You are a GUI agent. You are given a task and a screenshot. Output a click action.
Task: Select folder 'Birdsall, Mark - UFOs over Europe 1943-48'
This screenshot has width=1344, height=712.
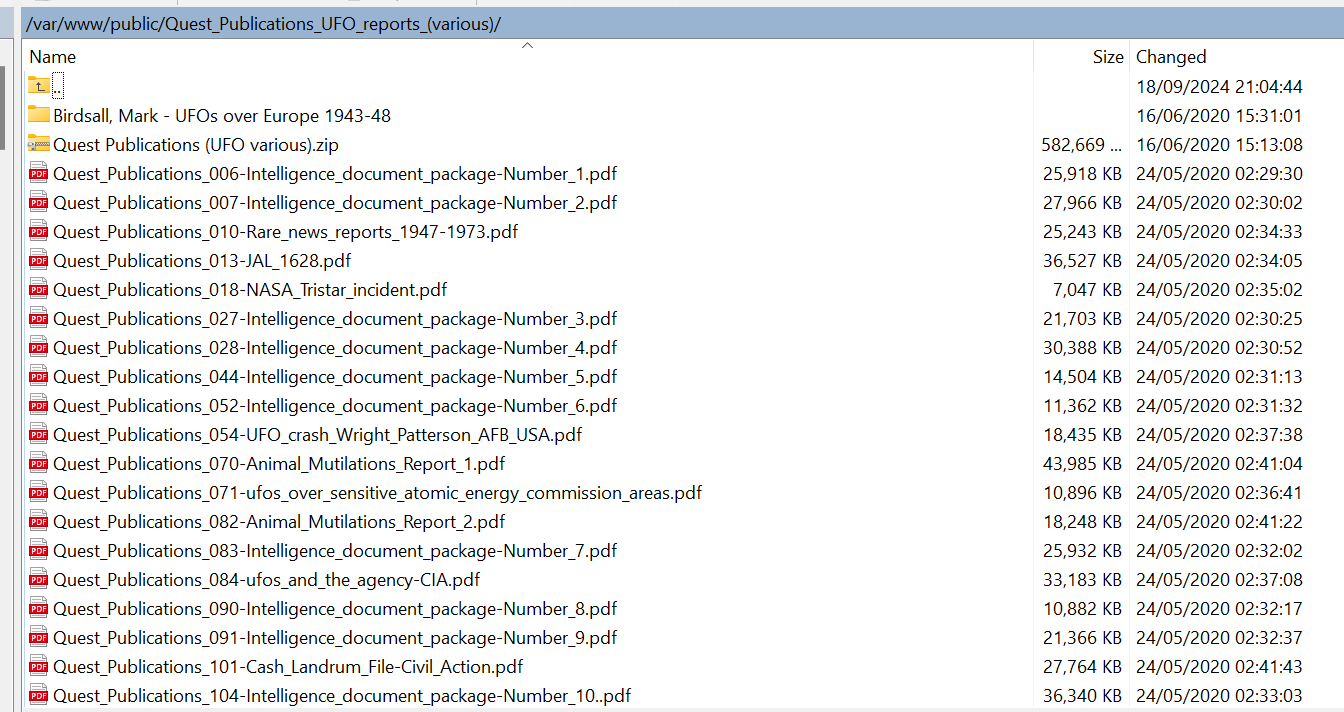click(x=222, y=116)
